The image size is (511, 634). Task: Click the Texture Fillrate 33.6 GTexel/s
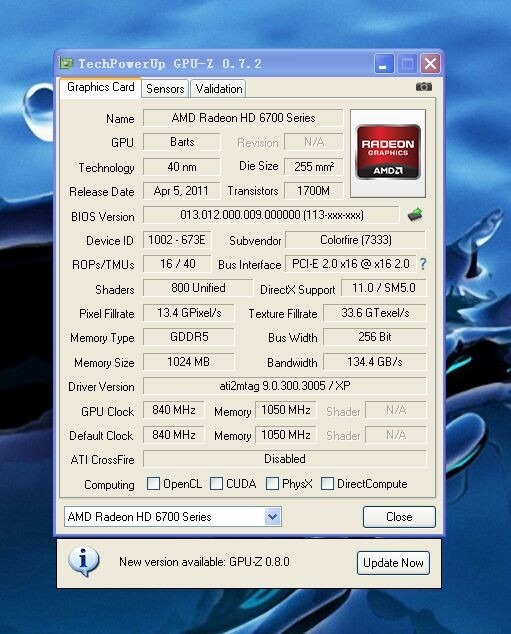(375, 313)
